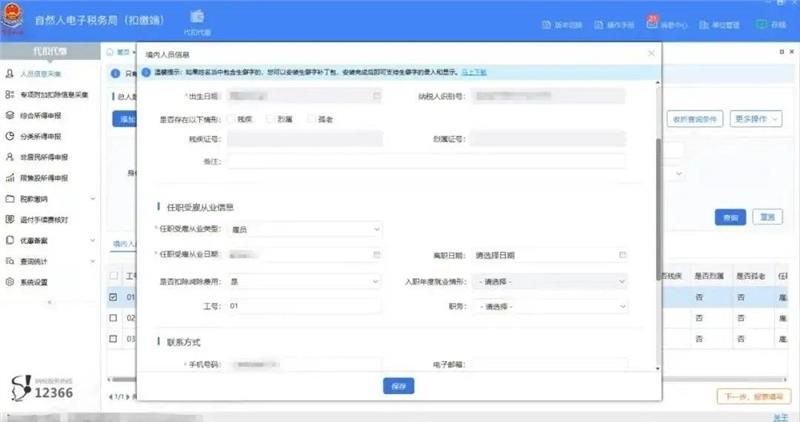Expand 税款缴纳 sidebar menu
Viewport: 800px width, 422px height.
(50, 199)
